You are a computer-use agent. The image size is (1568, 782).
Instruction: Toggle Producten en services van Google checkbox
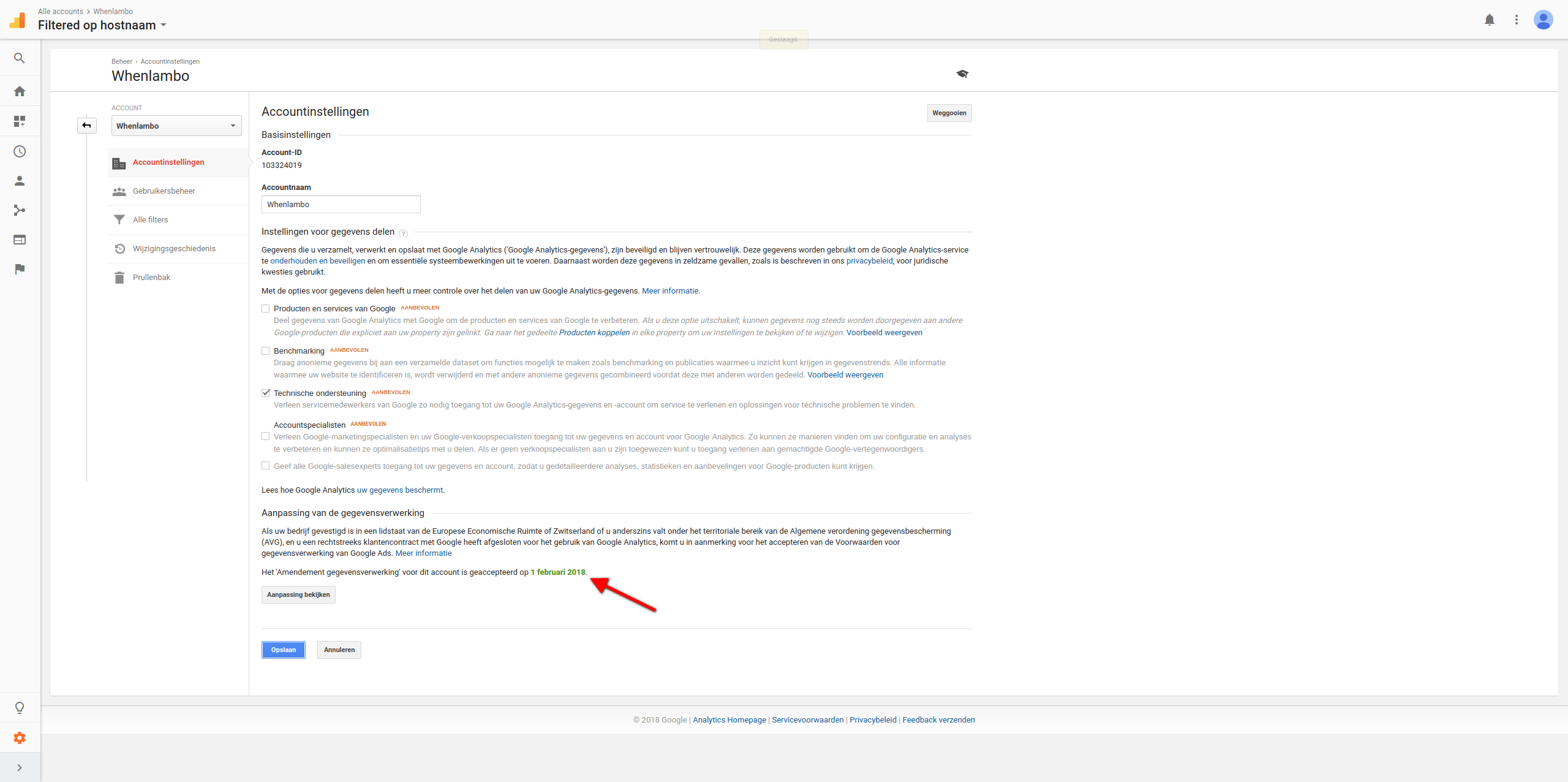pos(265,309)
